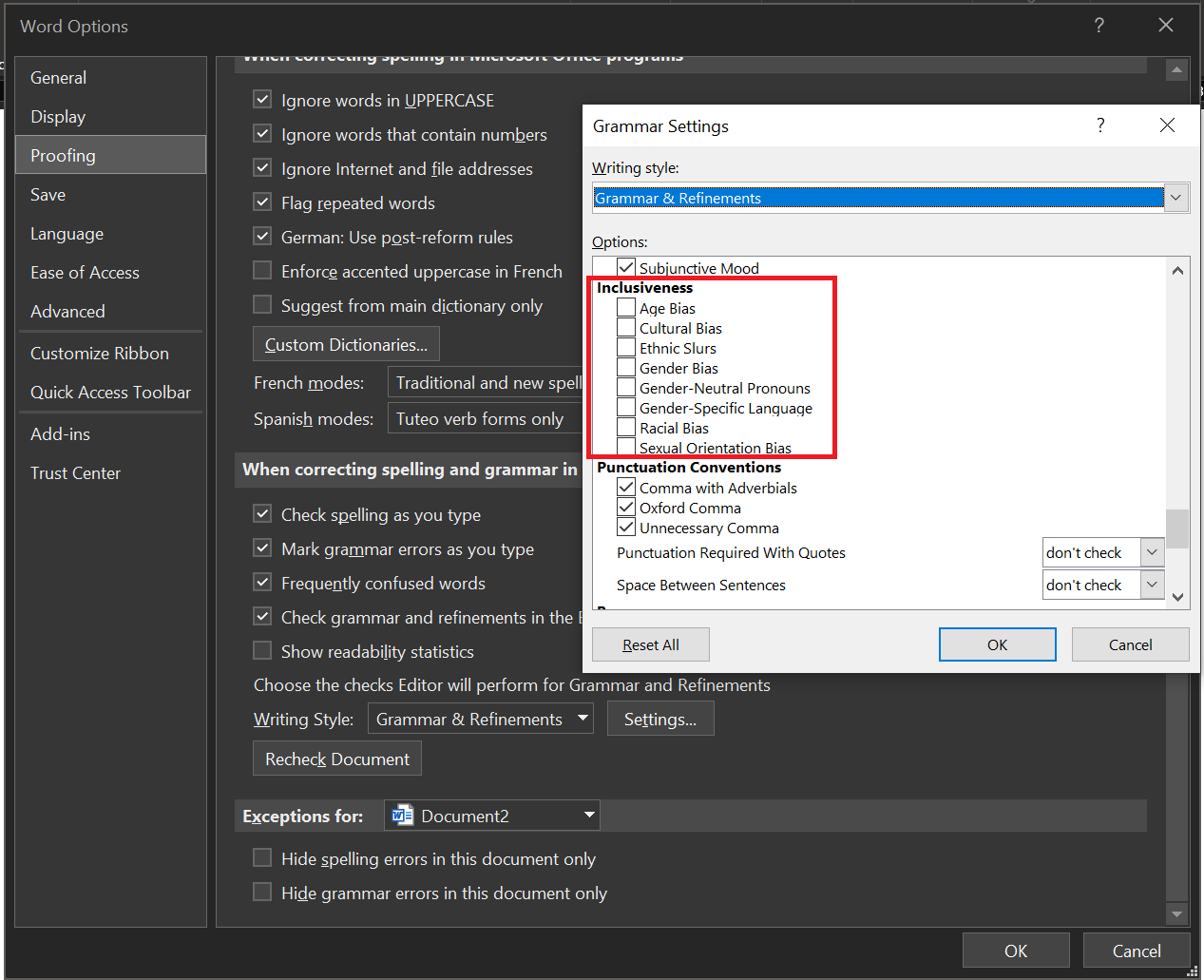This screenshot has width=1204, height=980.
Task: Click the Help icon in Grammar Settings dialog
Action: click(x=1099, y=125)
